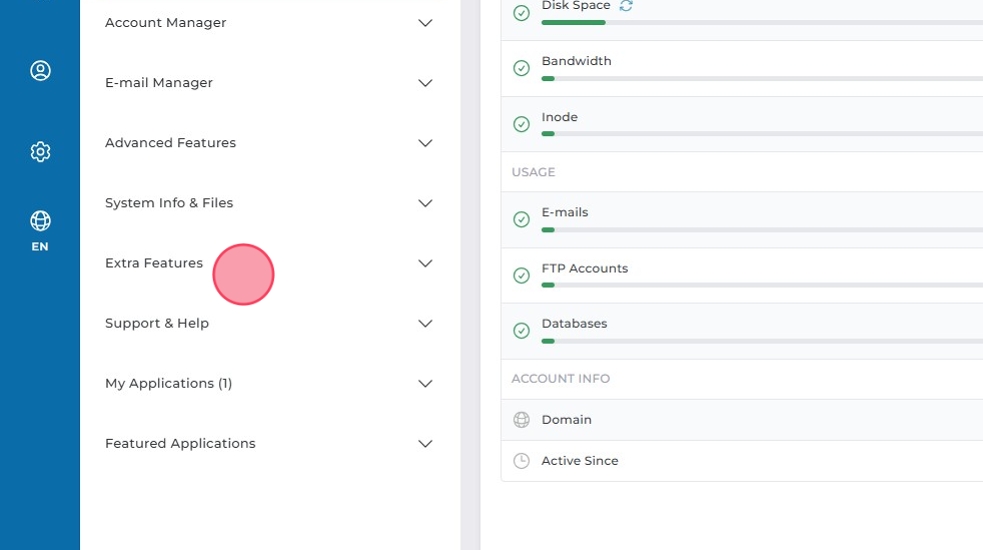Click the My Applications (1) label

click(x=168, y=383)
